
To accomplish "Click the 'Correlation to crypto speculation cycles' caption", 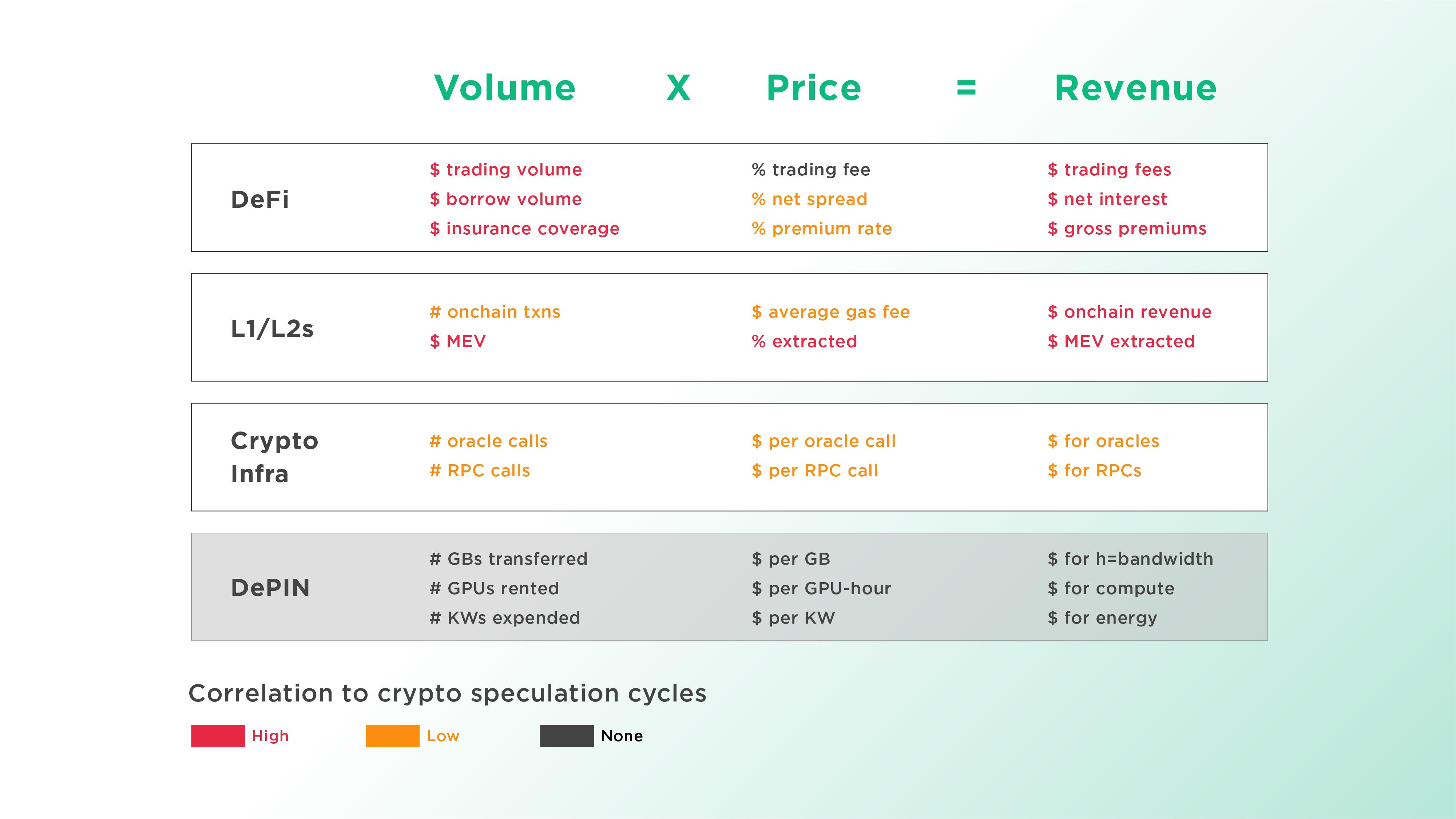I will (x=447, y=693).
